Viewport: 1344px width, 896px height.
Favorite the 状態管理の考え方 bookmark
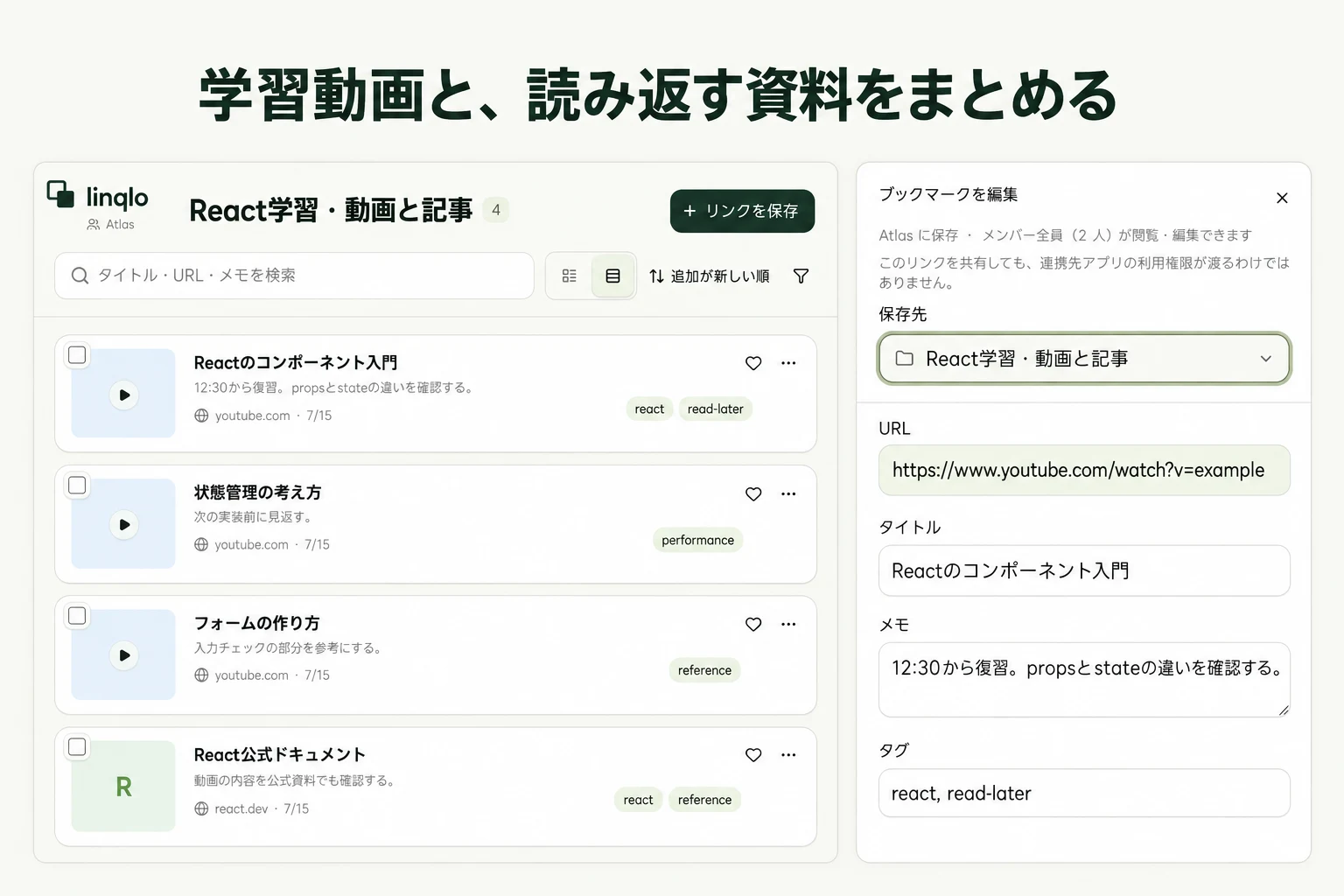coord(753,494)
